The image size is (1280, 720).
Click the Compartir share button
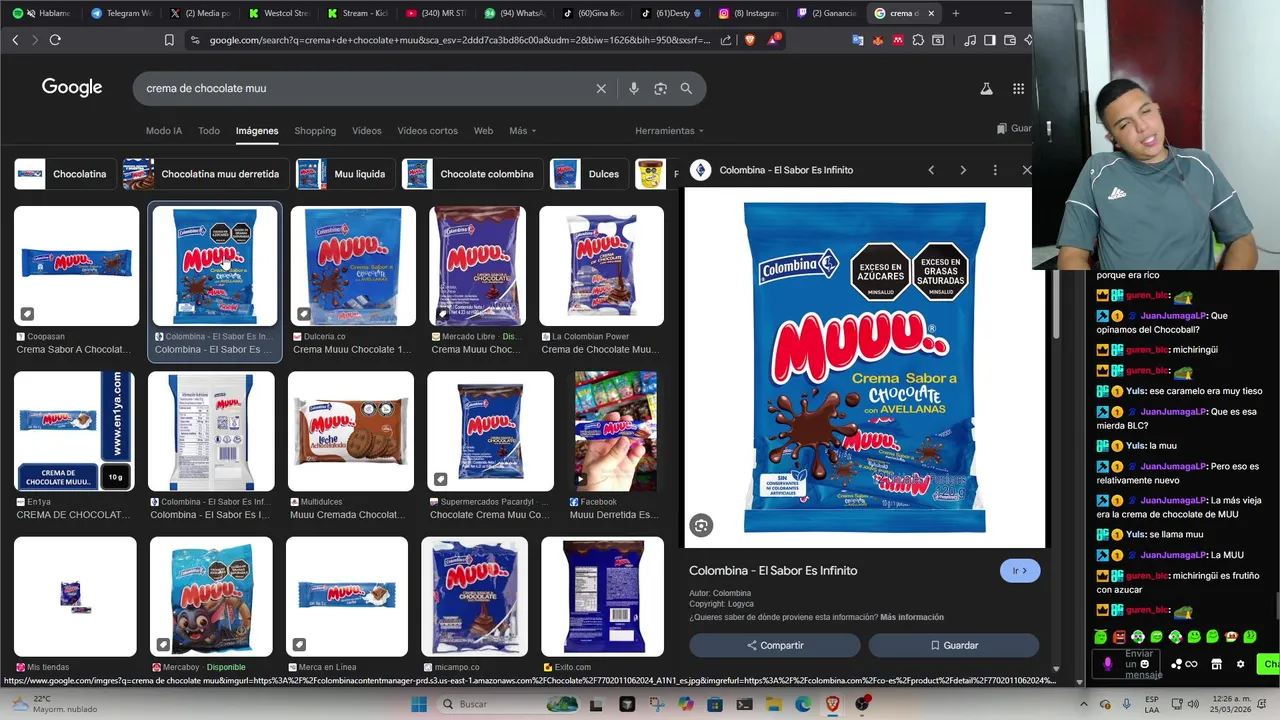tap(775, 645)
